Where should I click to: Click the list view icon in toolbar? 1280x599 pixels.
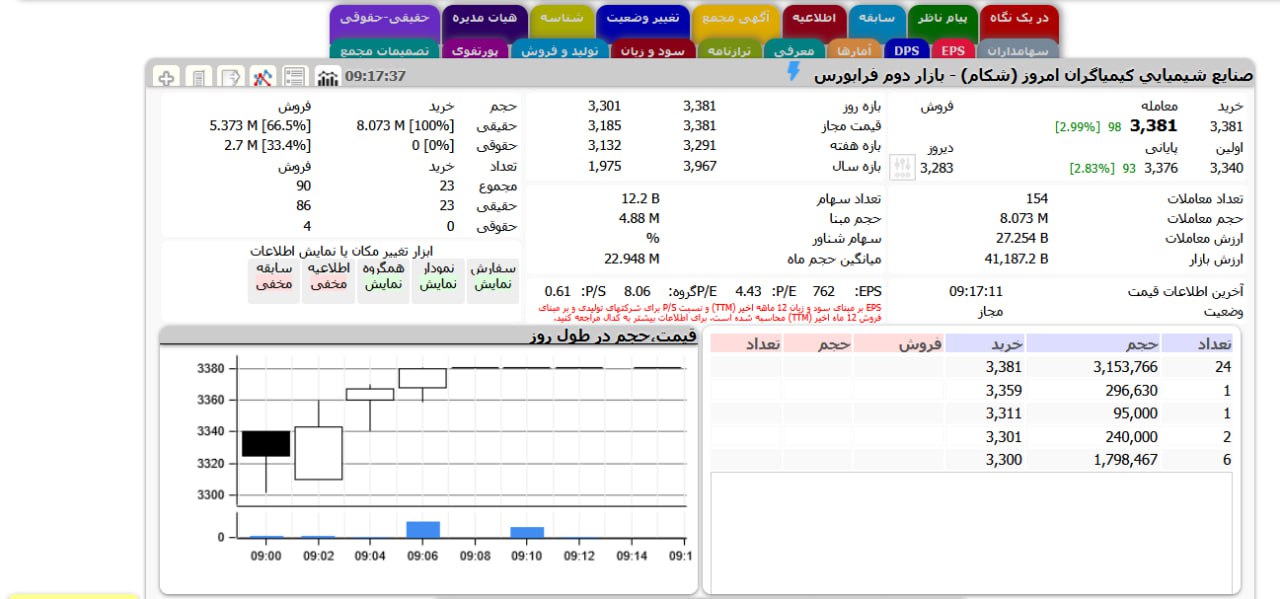[295, 77]
